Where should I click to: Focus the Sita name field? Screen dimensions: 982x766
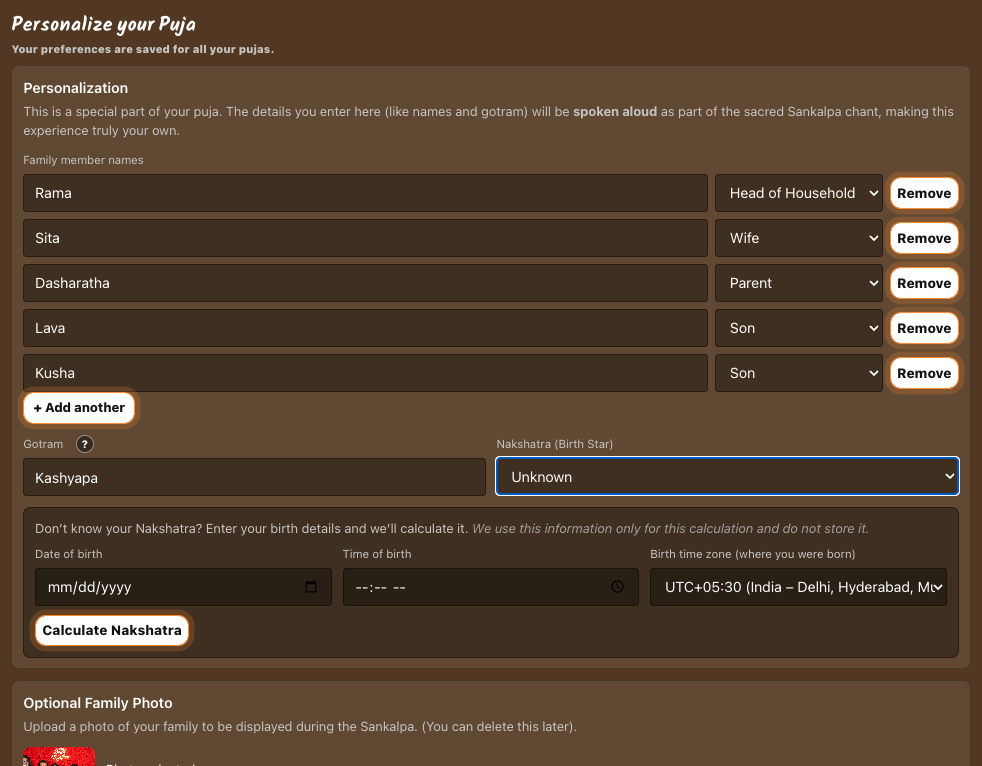tap(365, 238)
